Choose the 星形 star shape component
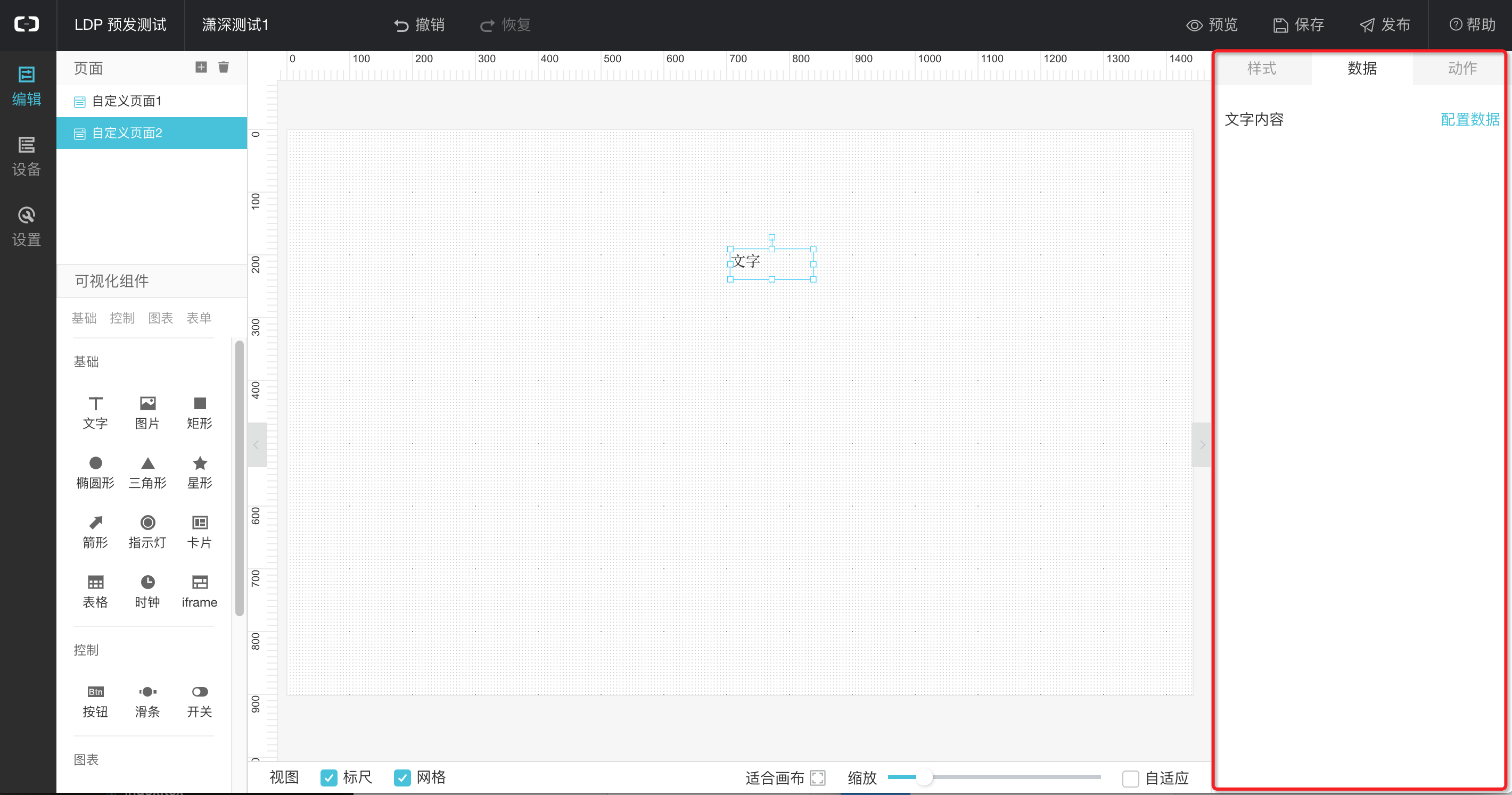This screenshot has height=795, width=1512. tap(200, 463)
